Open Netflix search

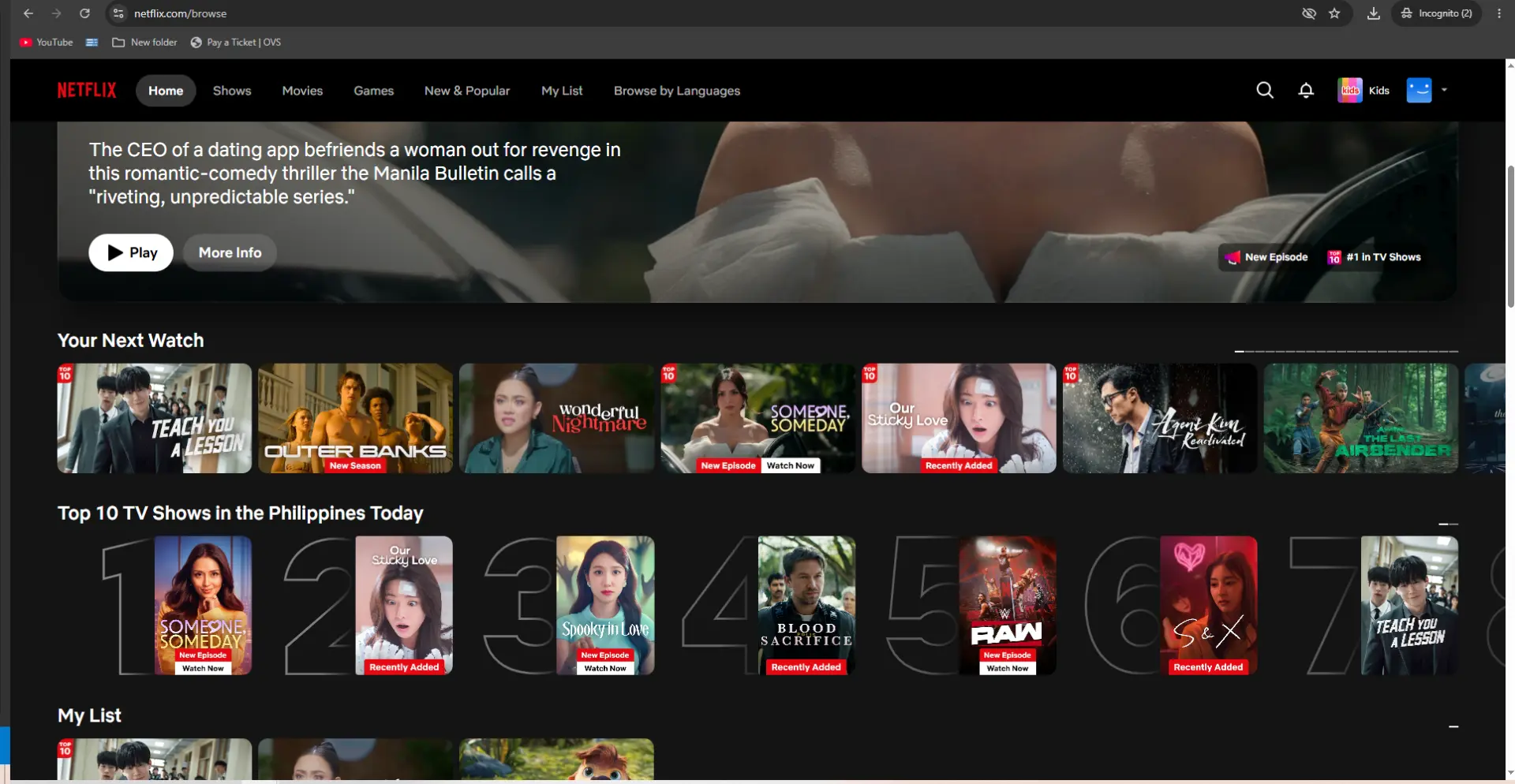tap(1265, 91)
